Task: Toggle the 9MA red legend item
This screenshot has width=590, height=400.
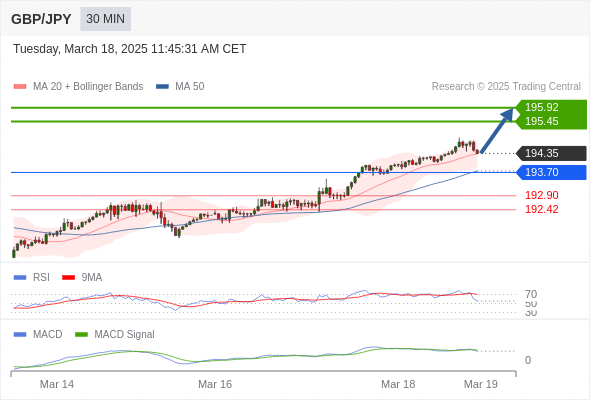Action: [82, 277]
